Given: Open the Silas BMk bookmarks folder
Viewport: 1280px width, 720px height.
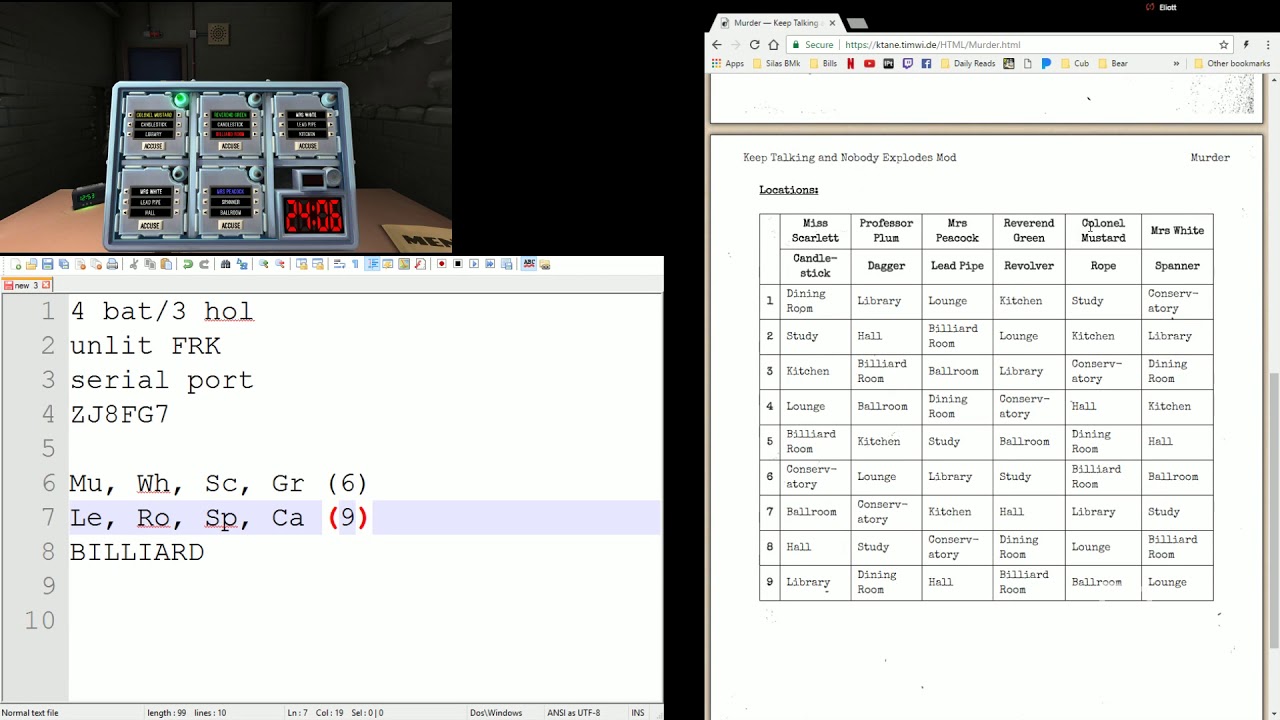Looking at the screenshot, I should (775, 63).
